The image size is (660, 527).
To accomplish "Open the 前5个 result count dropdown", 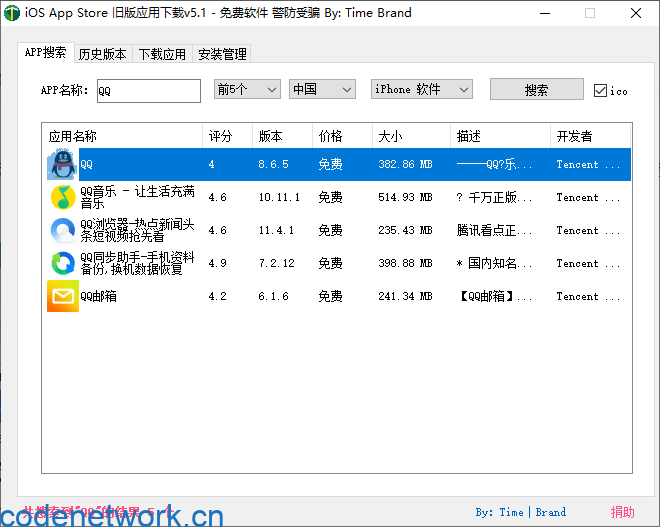I will (247, 89).
